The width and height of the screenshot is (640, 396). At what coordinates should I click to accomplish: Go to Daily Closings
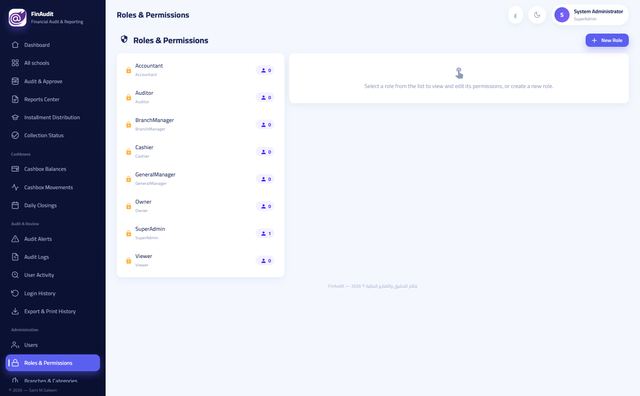53,205
